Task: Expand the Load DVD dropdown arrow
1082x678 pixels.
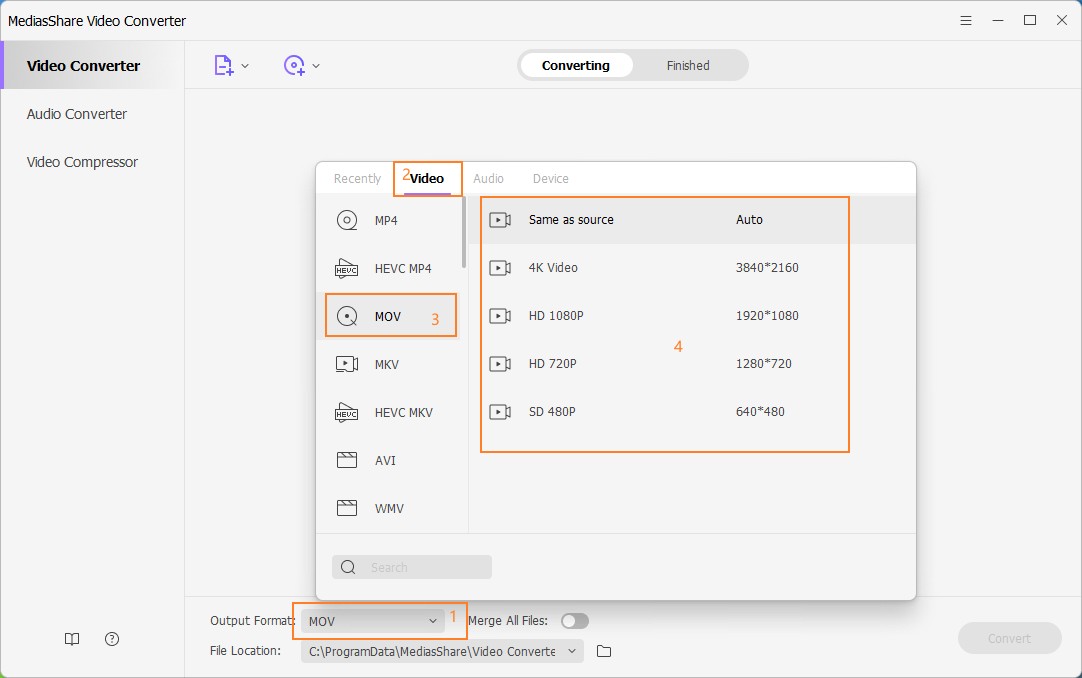Action: [x=316, y=66]
